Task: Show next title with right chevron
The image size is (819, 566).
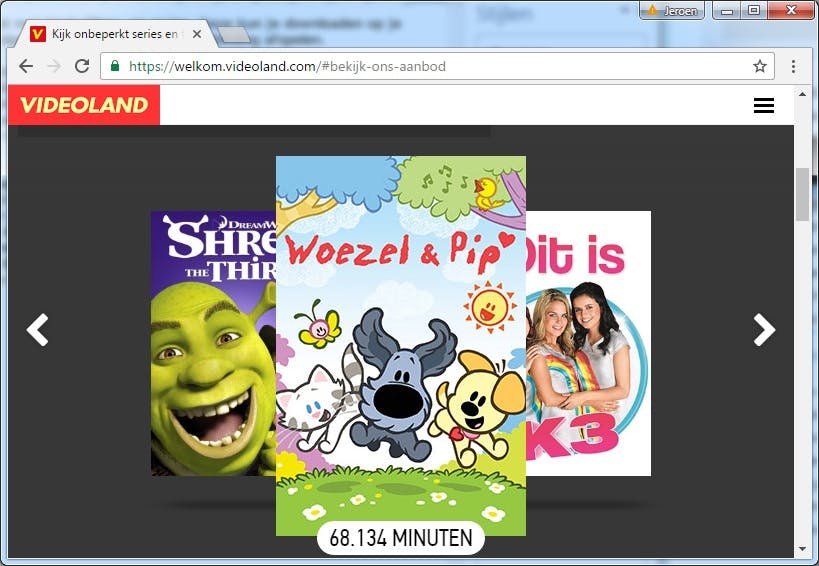Action: tap(764, 329)
